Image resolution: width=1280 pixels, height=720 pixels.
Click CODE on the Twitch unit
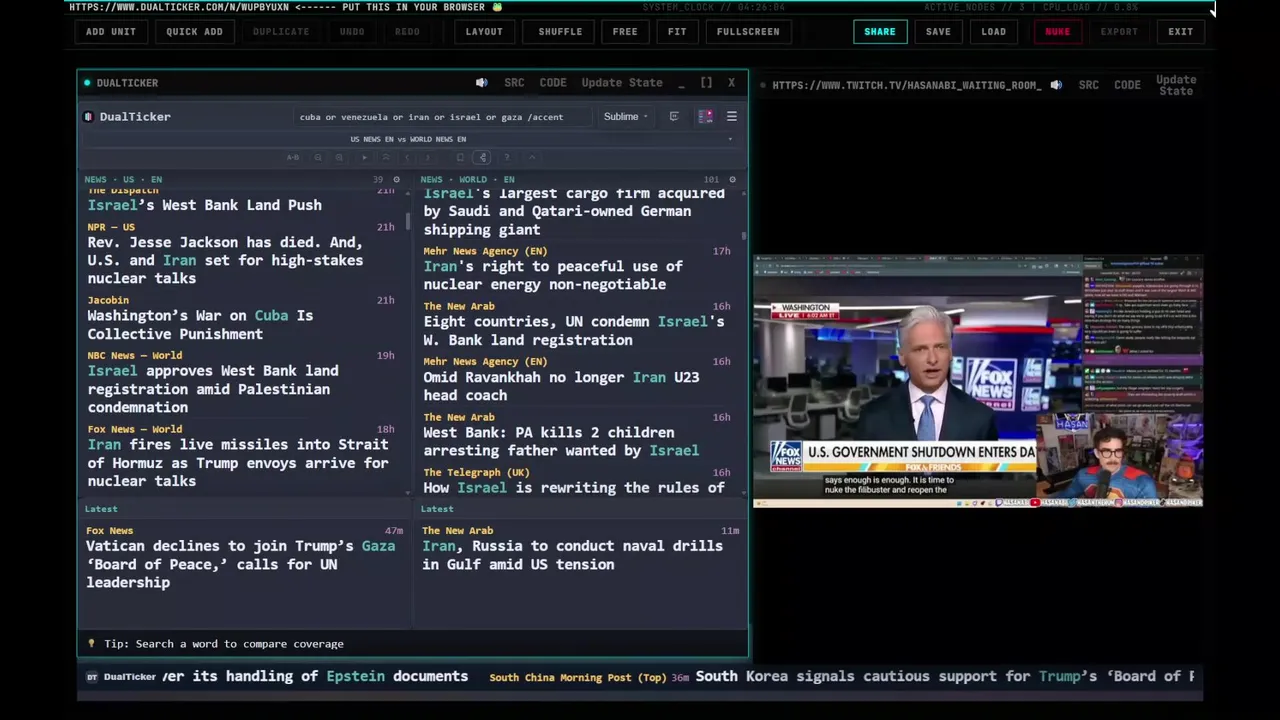click(1127, 85)
